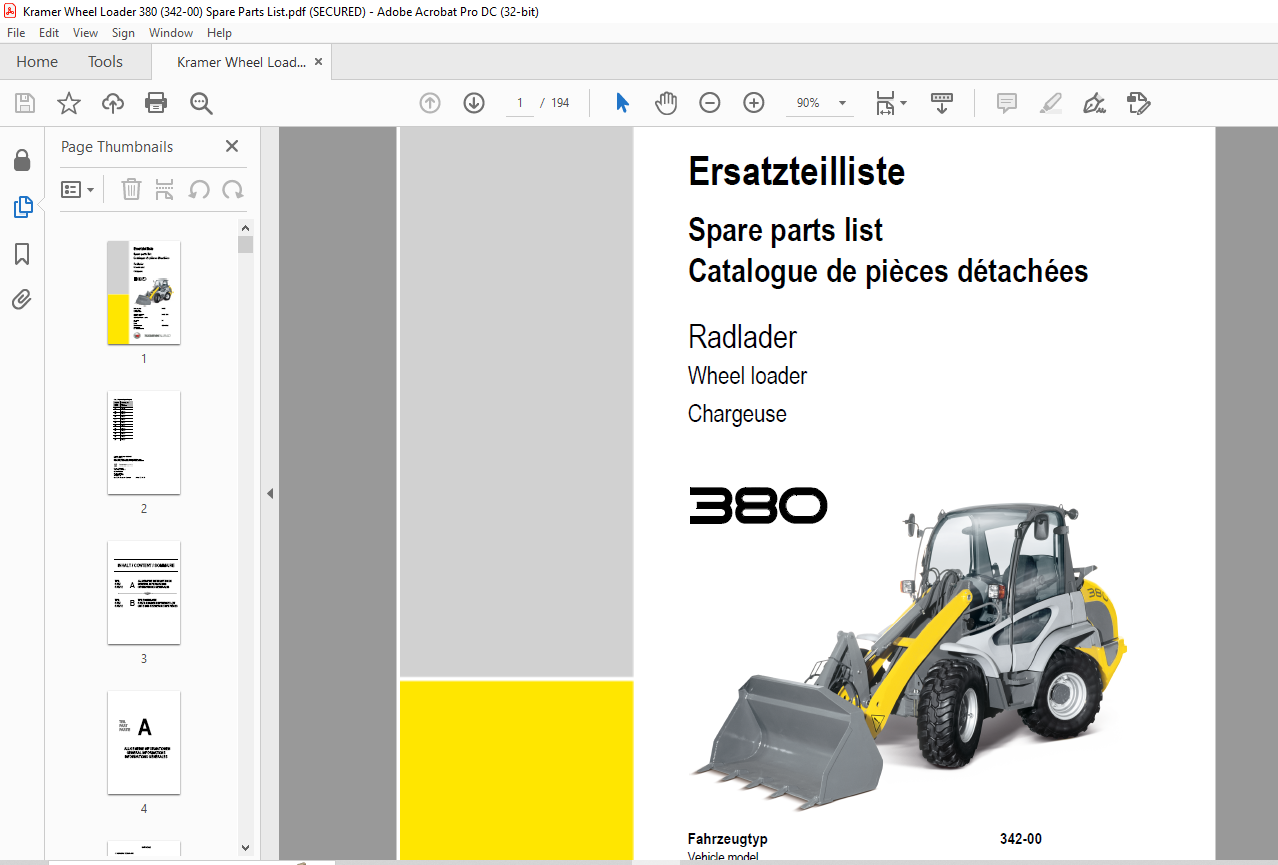Click the 'Fahrzeugtyp' label
Image resolution: width=1278 pixels, height=865 pixels.
(x=728, y=839)
